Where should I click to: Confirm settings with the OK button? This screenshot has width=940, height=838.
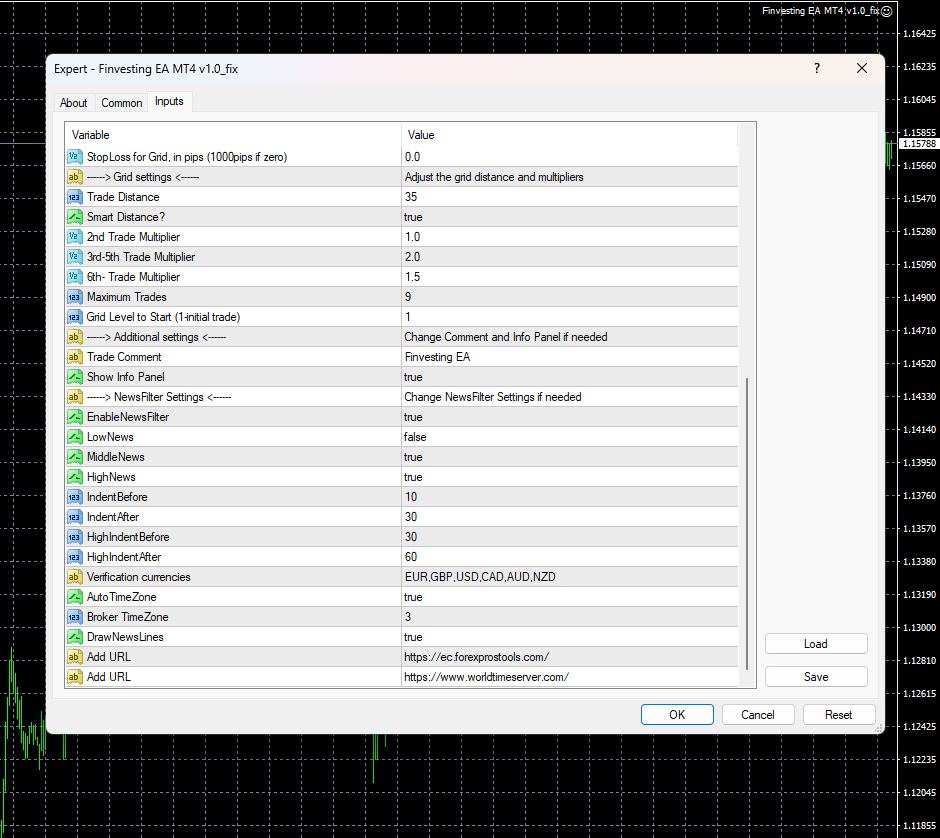pyautogui.click(x=677, y=715)
